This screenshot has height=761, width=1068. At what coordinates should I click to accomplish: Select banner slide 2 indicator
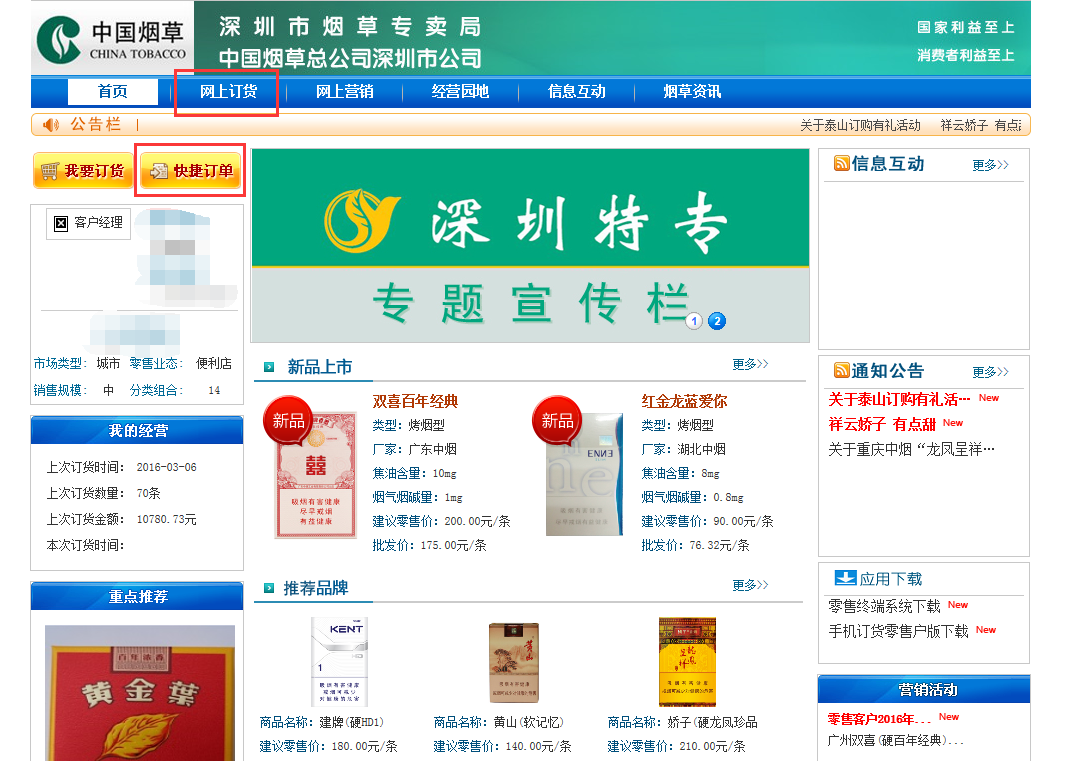coord(717,321)
